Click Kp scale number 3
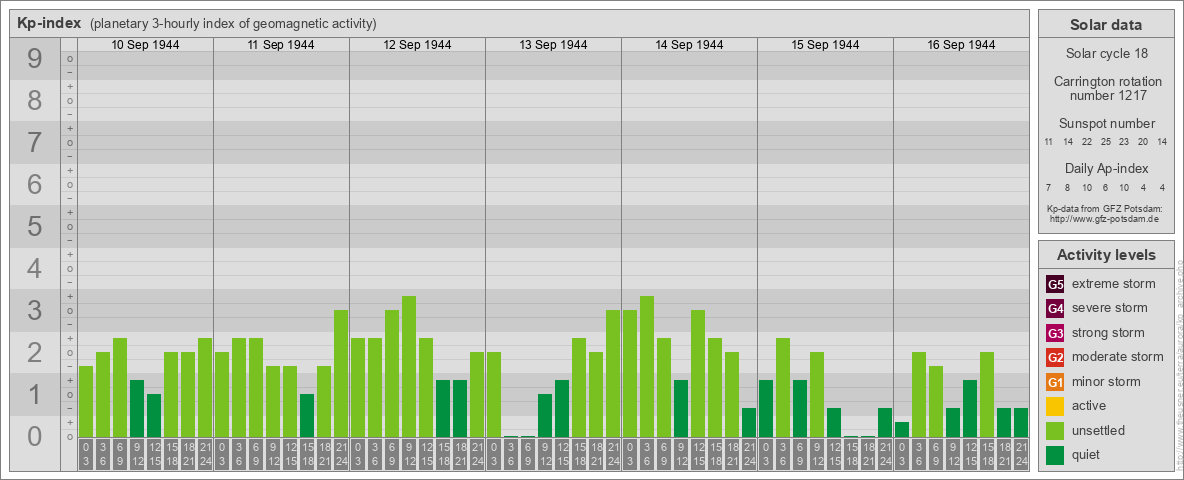1184x480 pixels. [34, 310]
